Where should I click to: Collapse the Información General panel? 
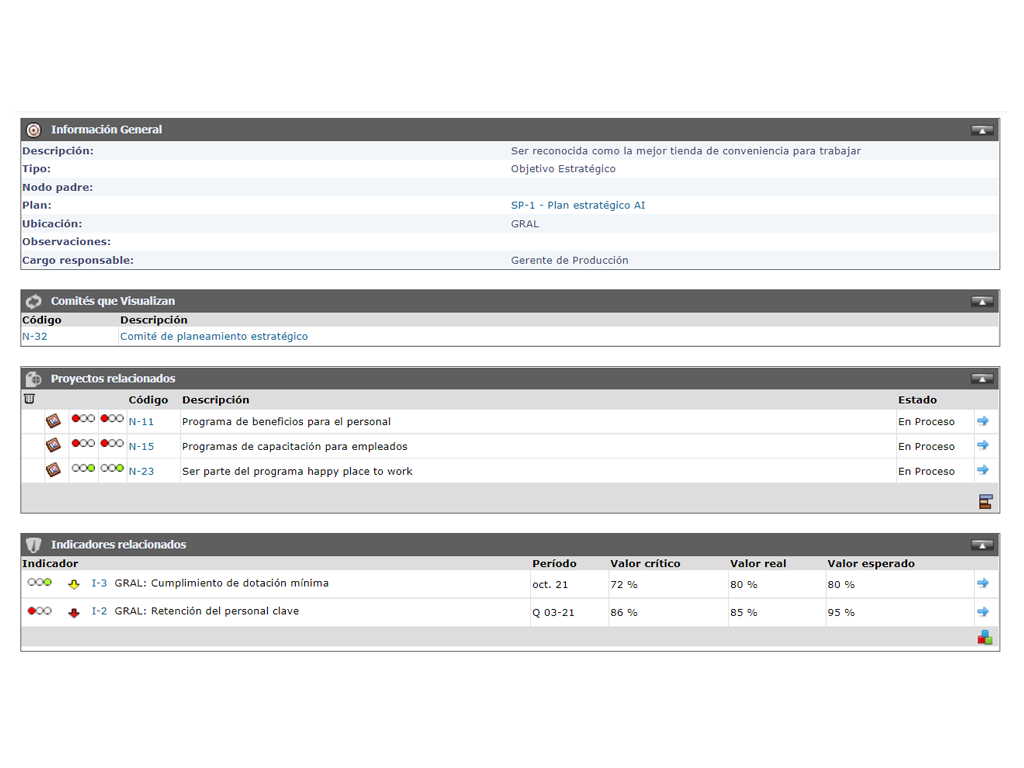click(982, 130)
